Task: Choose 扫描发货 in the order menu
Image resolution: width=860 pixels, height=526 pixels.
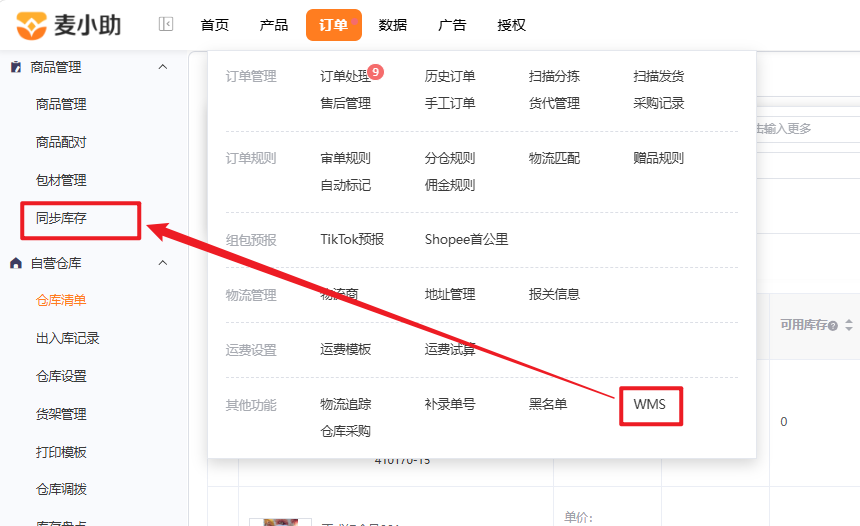Action: coord(659,76)
